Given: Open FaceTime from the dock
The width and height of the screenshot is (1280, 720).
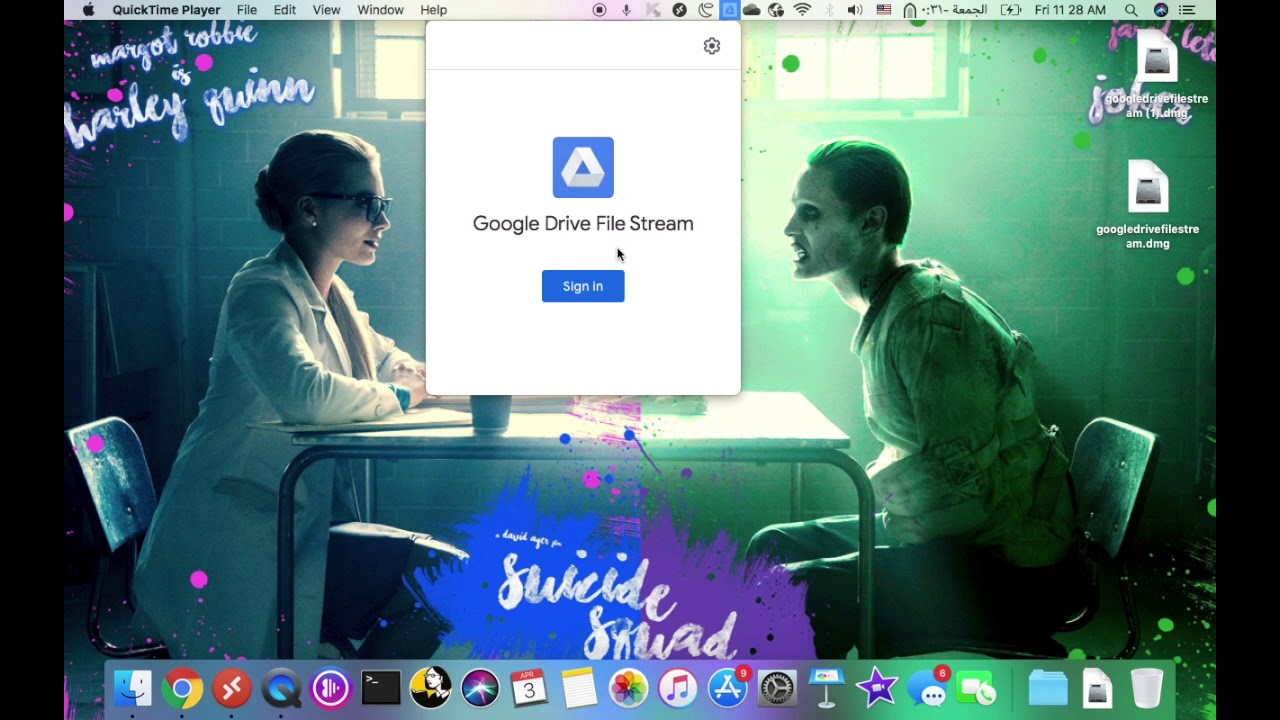Looking at the screenshot, I should [976, 688].
